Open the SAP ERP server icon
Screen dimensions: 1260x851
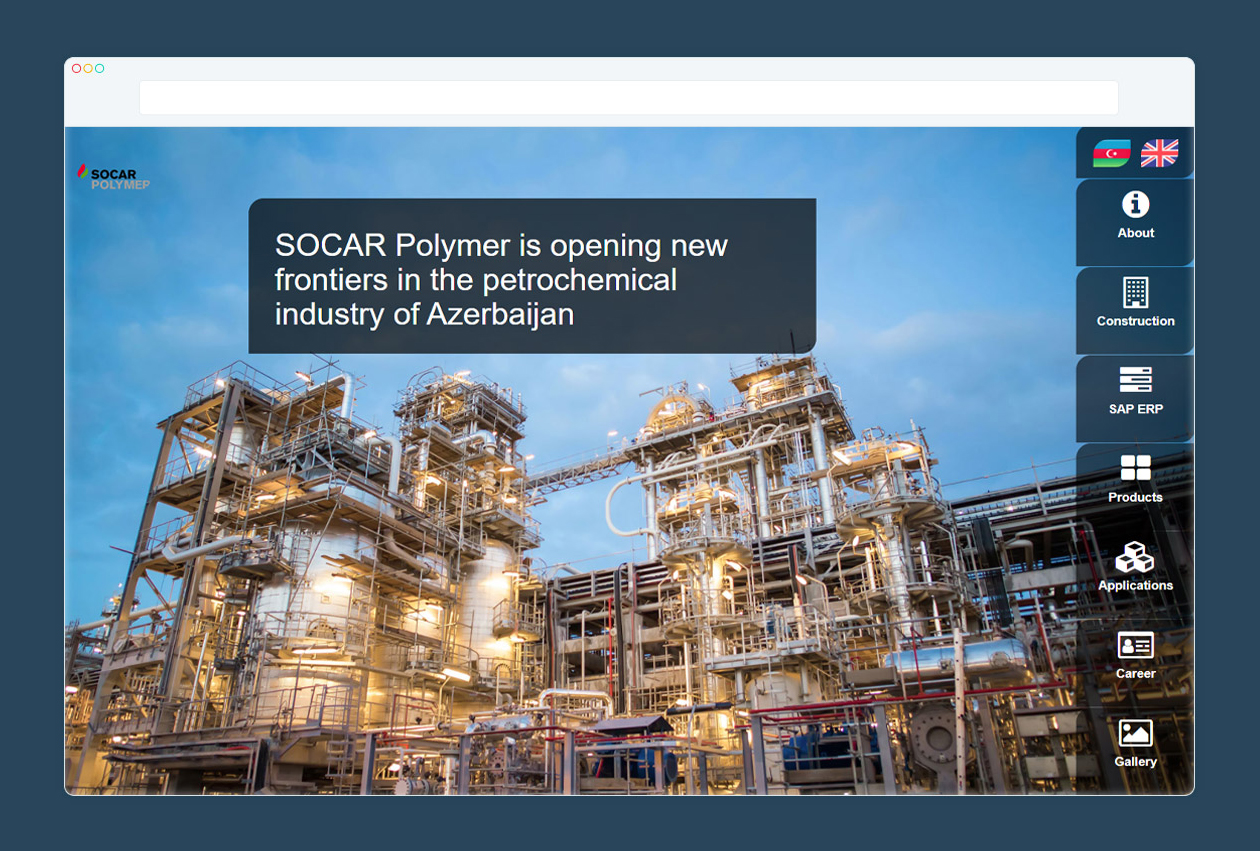tap(1135, 380)
